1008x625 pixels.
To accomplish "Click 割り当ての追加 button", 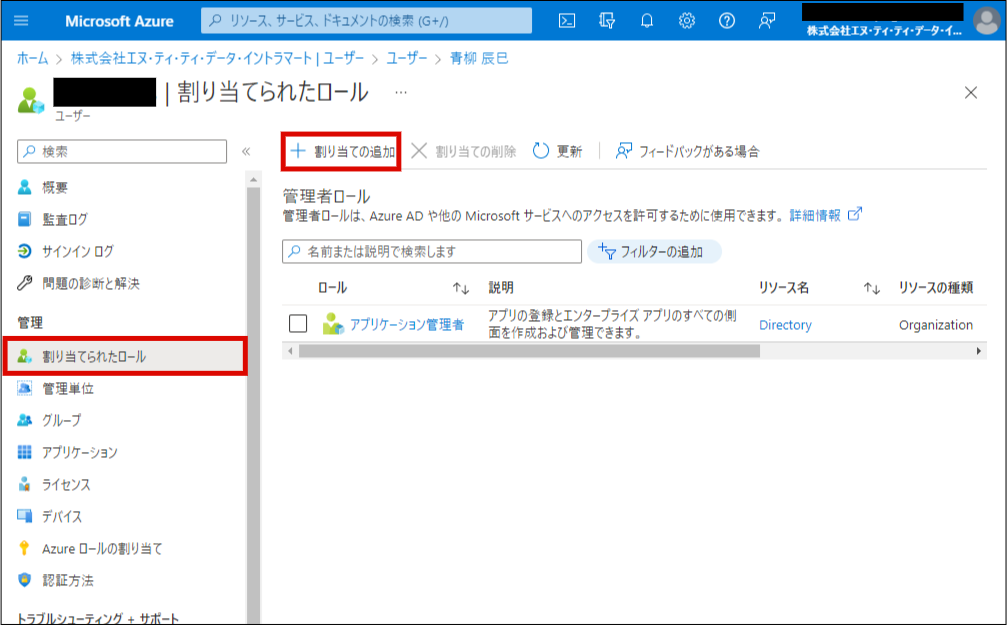I will pyautogui.click(x=343, y=151).
